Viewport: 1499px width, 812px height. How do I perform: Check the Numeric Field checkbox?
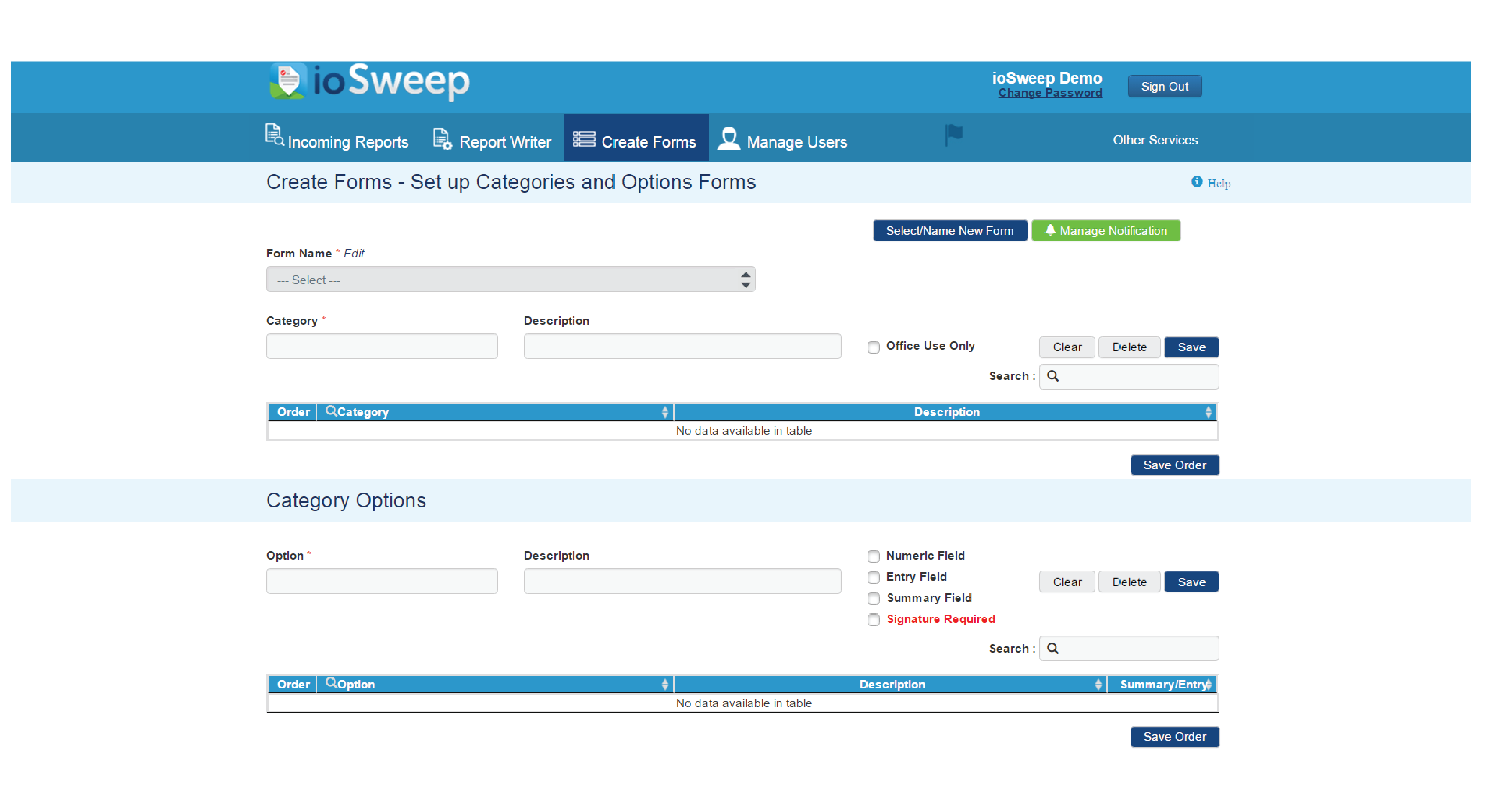(x=874, y=557)
